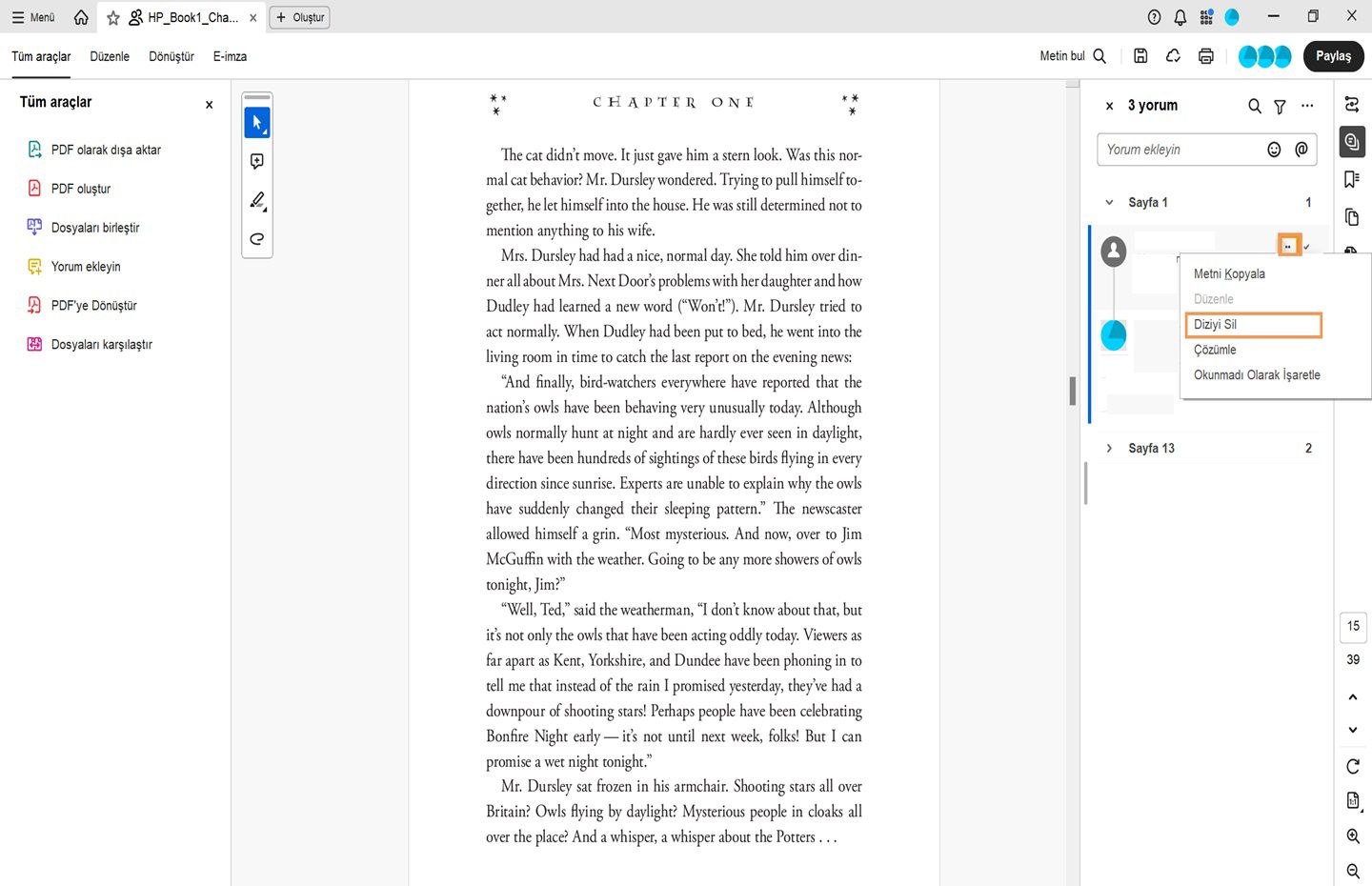Go to the next page with down arrow
This screenshot has height=886, width=1372.
(1353, 730)
